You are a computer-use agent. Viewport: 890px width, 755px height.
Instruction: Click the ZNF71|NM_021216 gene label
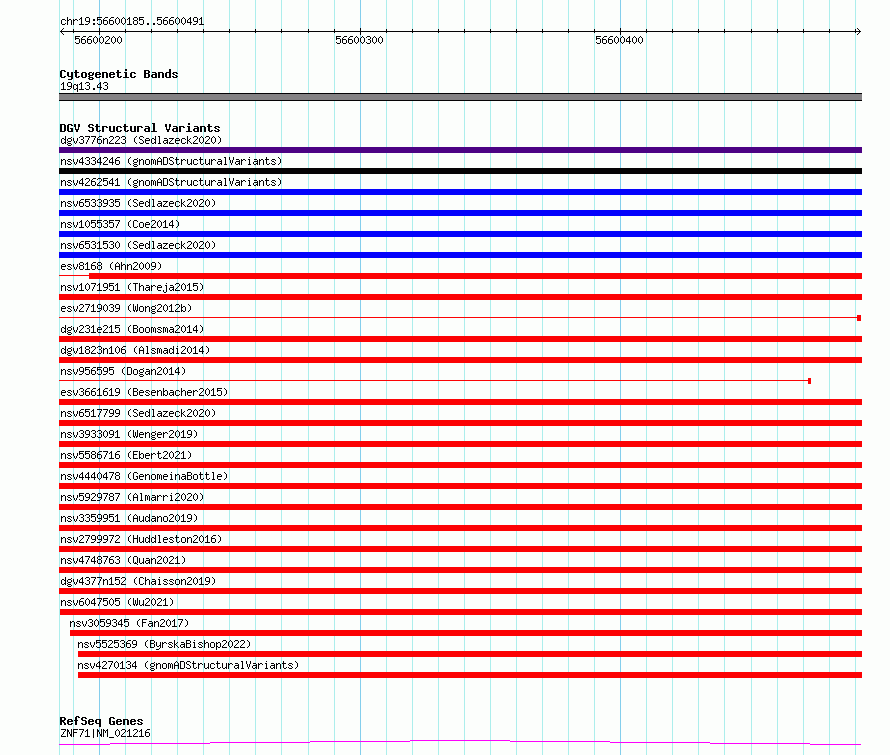pyautogui.click(x=105, y=733)
